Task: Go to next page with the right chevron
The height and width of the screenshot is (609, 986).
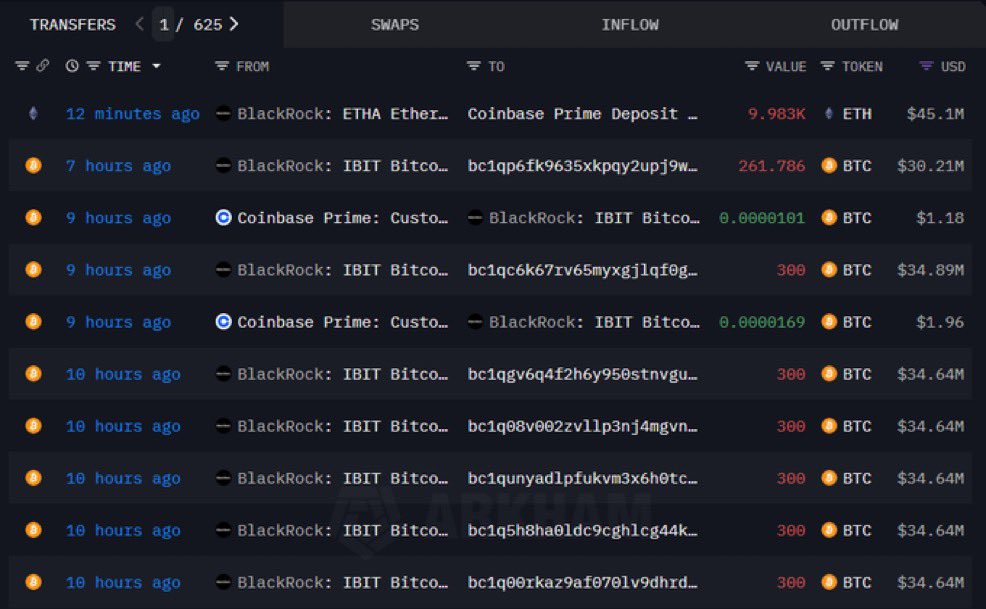Action: [233, 24]
